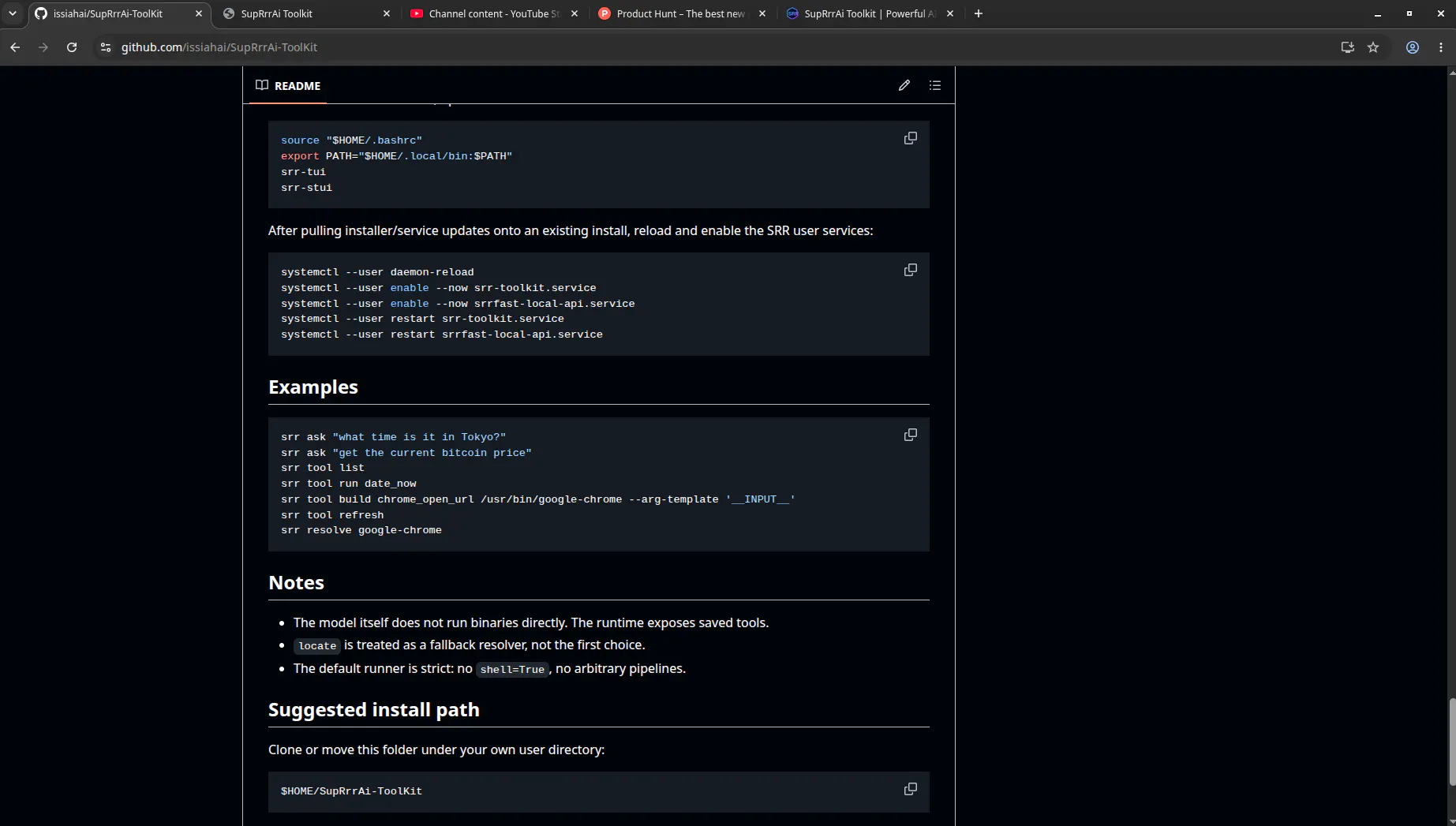Close the SupRrAi Toolkit tab
This screenshot has height=826, width=1456.
point(387,13)
